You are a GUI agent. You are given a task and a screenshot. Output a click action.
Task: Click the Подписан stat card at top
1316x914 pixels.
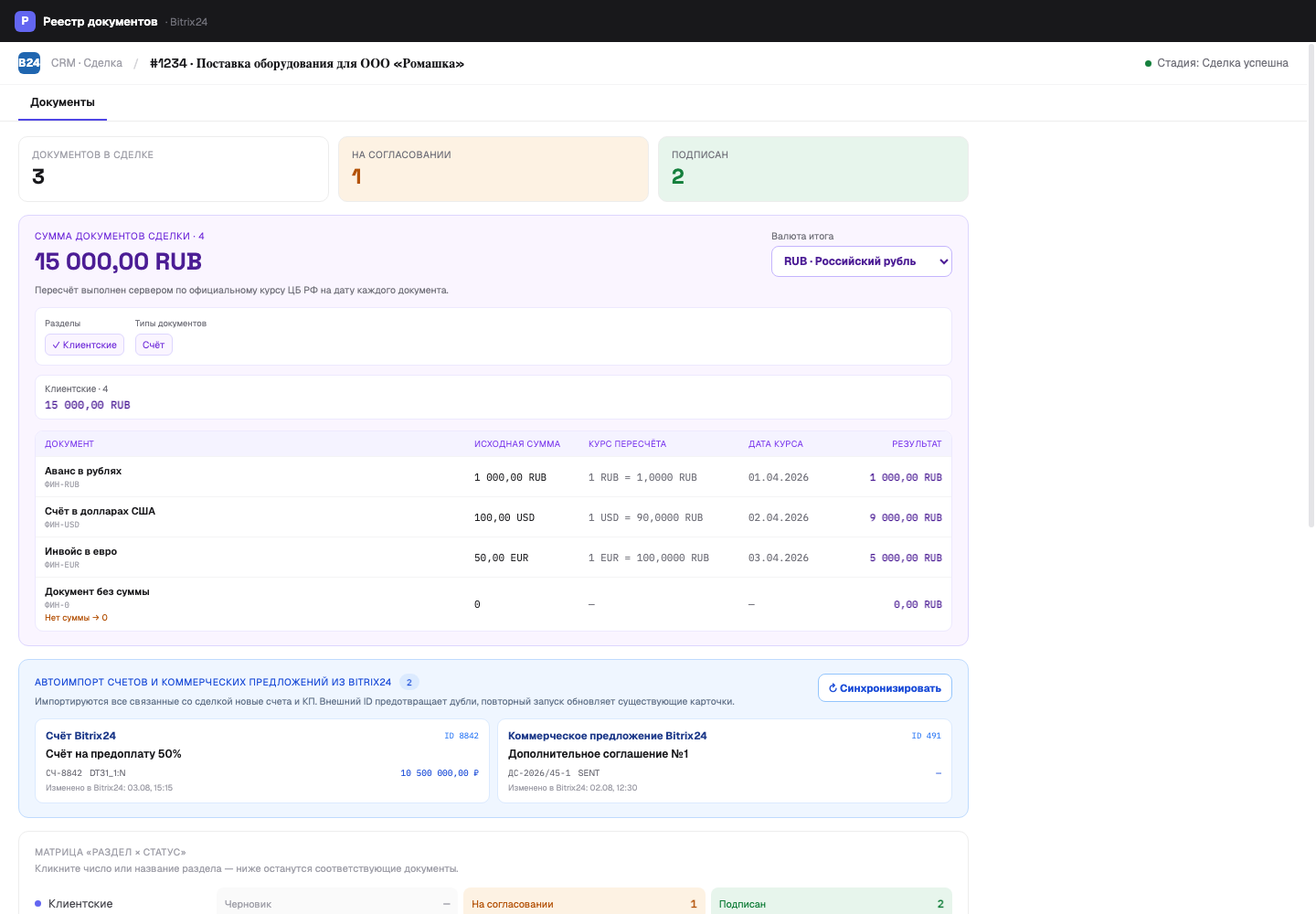[x=813, y=169]
